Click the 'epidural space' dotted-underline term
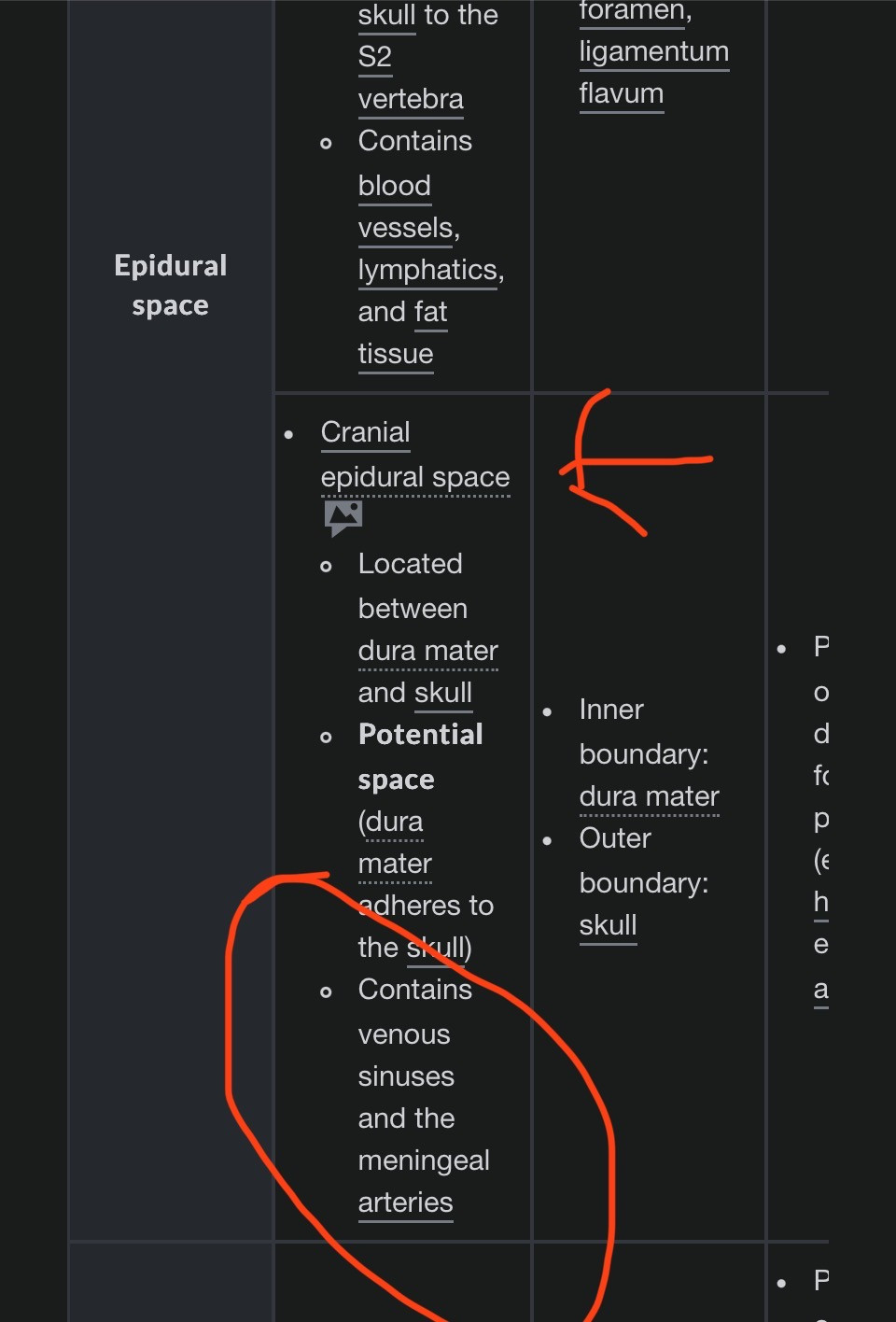The height and width of the screenshot is (1322, 896). pyautogui.click(x=415, y=477)
